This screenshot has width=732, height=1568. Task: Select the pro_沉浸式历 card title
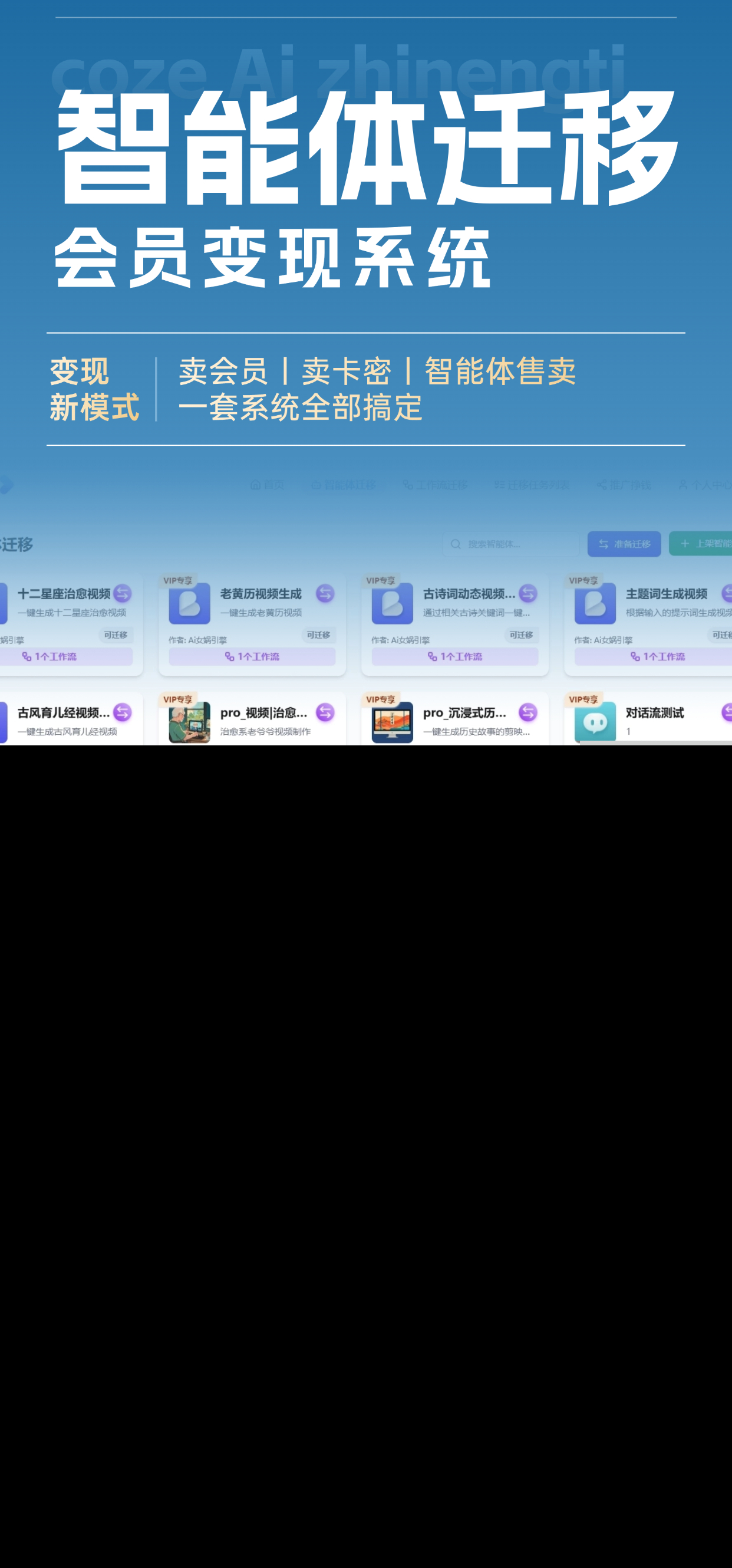coord(465,712)
